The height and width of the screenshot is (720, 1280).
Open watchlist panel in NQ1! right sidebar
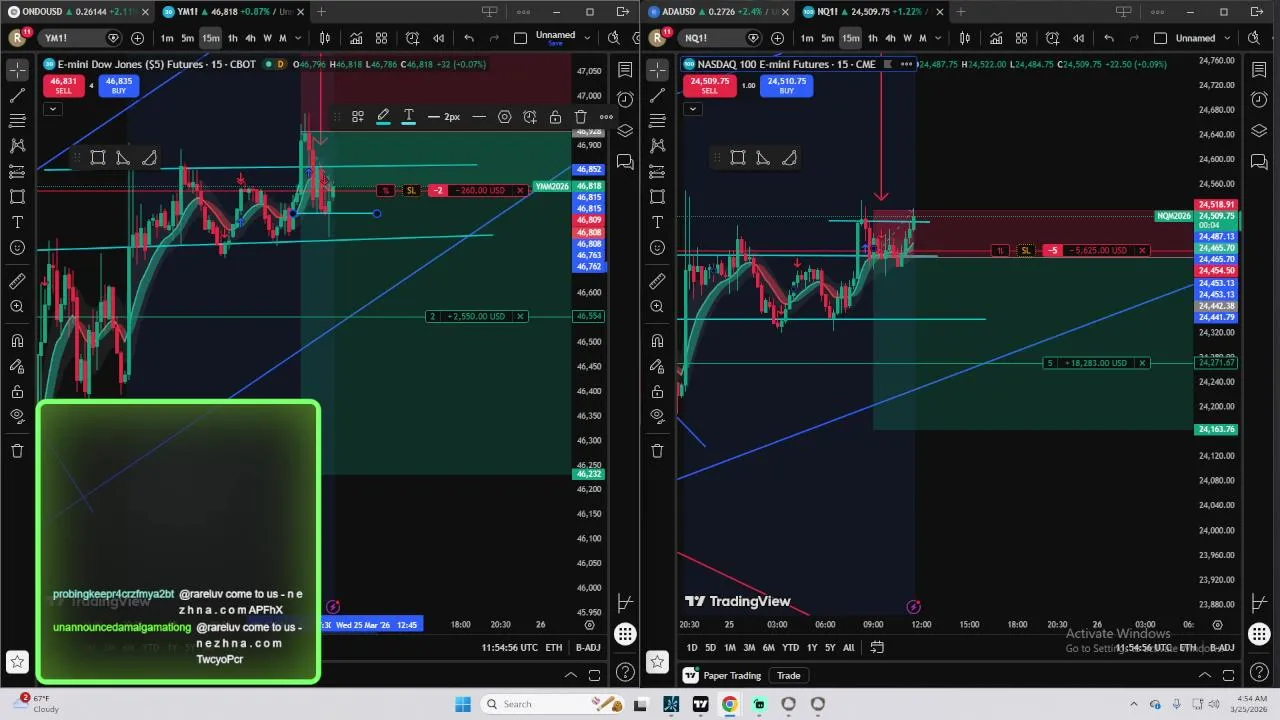1259,69
